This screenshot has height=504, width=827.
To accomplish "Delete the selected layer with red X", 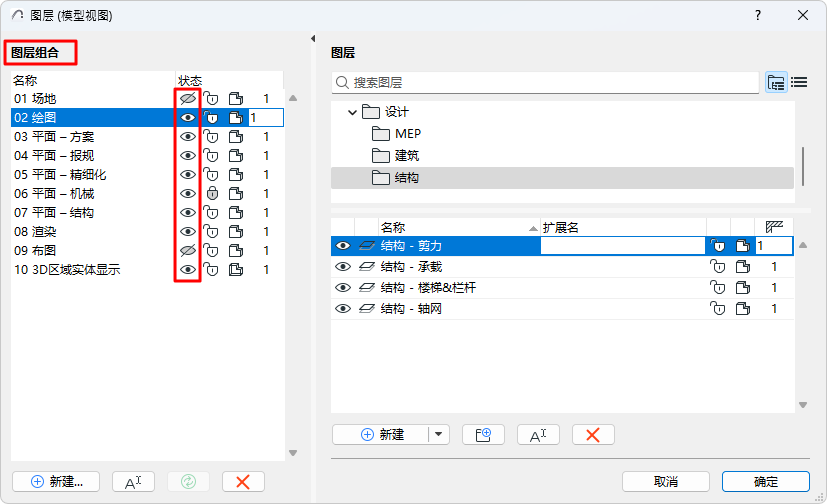I will coord(593,435).
